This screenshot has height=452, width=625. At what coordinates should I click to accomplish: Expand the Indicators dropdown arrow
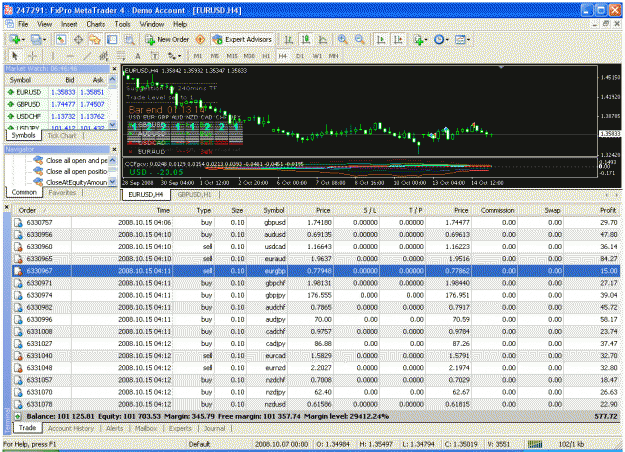pyautogui.click(x=426, y=39)
